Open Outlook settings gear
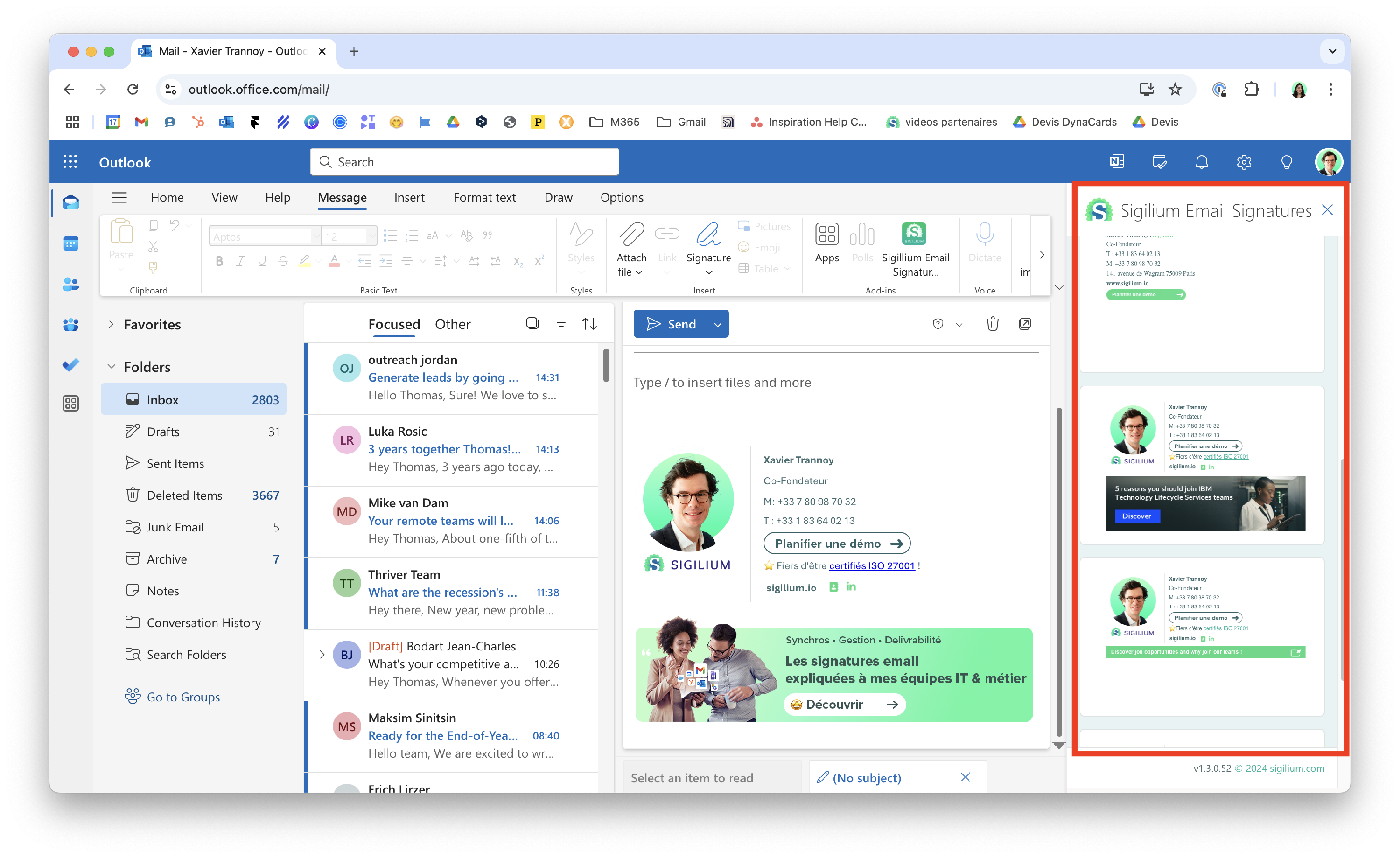Screen dimensions: 1400x858 point(1243,162)
